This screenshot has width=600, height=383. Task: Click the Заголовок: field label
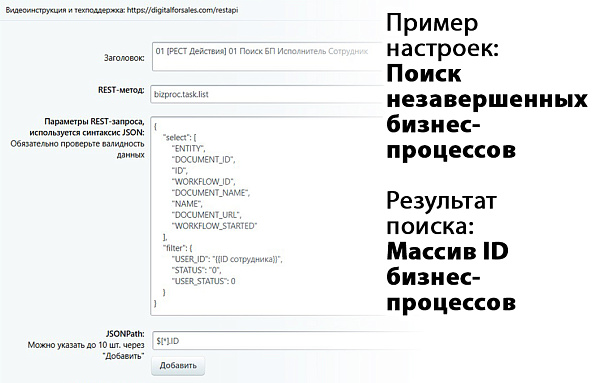pos(124,58)
